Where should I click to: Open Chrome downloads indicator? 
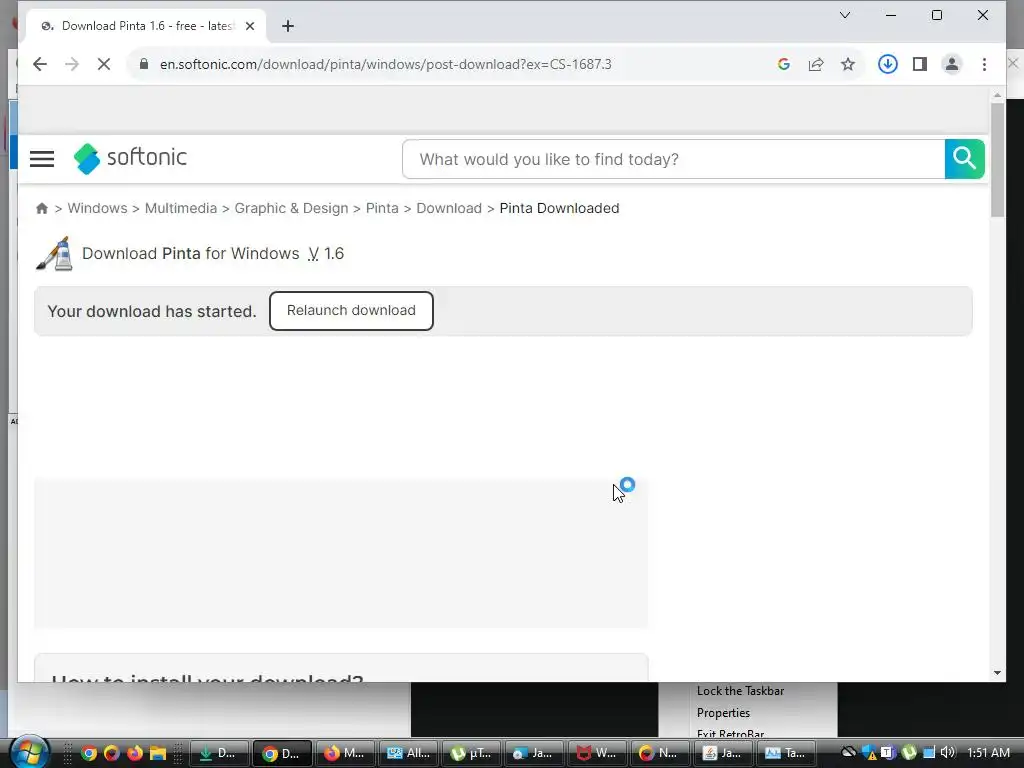click(888, 64)
